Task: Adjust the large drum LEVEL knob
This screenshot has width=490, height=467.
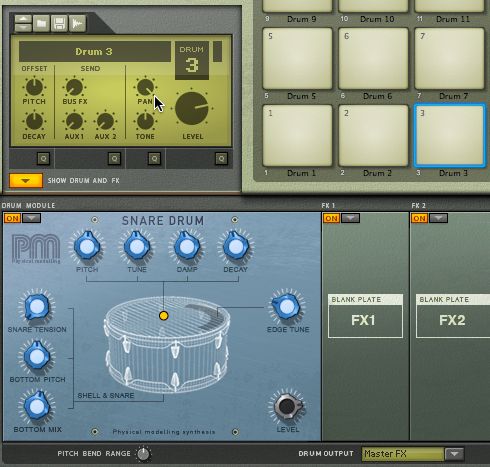Action: (x=192, y=109)
